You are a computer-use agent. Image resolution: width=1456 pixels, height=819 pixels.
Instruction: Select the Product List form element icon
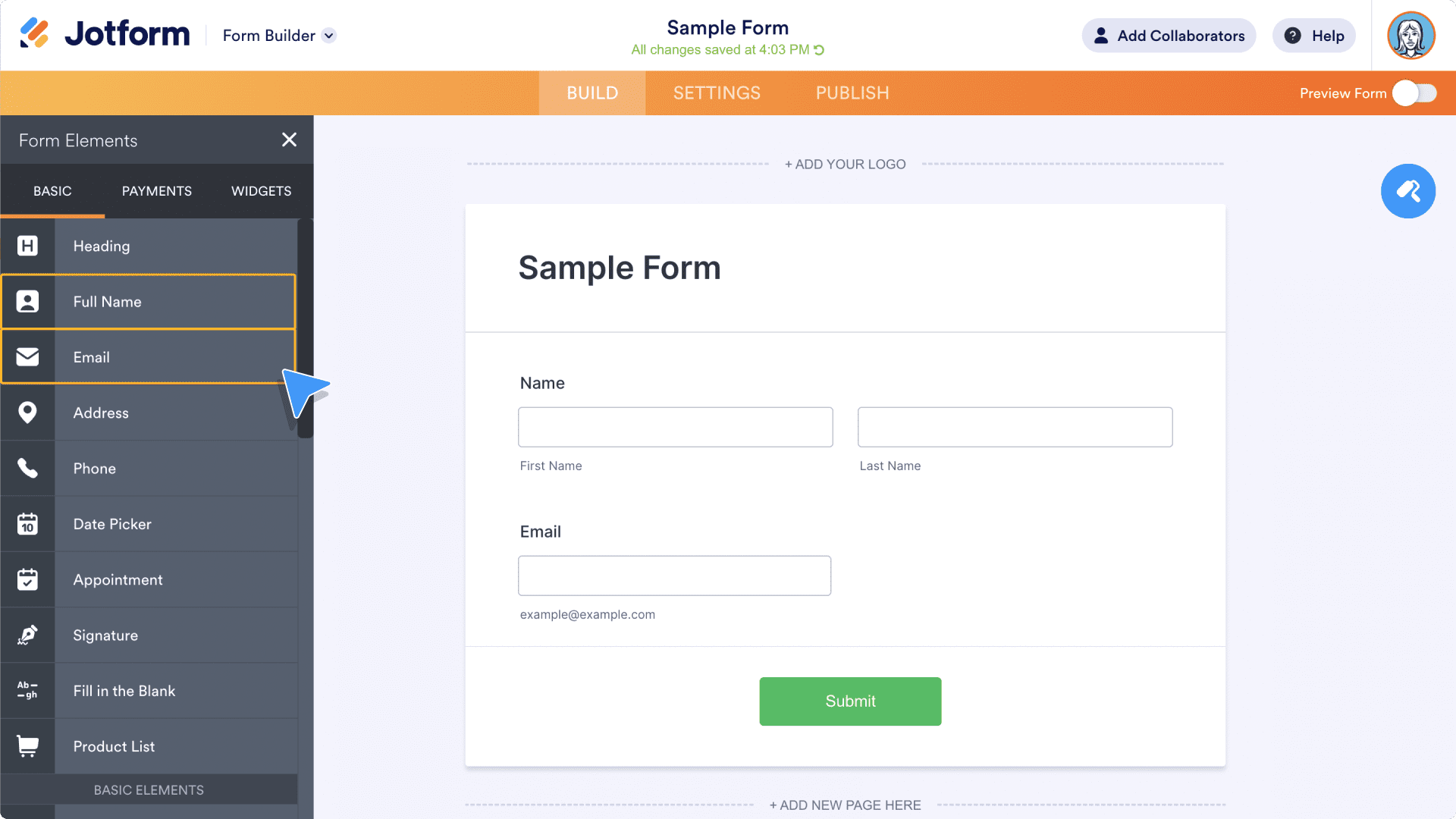[27, 746]
